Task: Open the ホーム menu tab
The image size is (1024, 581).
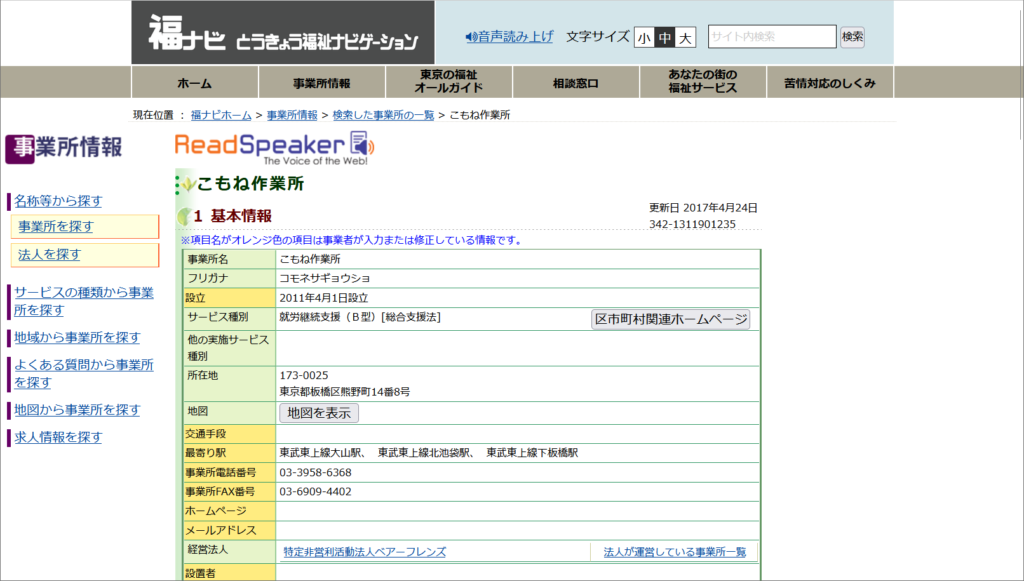Action: pos(195,83)
